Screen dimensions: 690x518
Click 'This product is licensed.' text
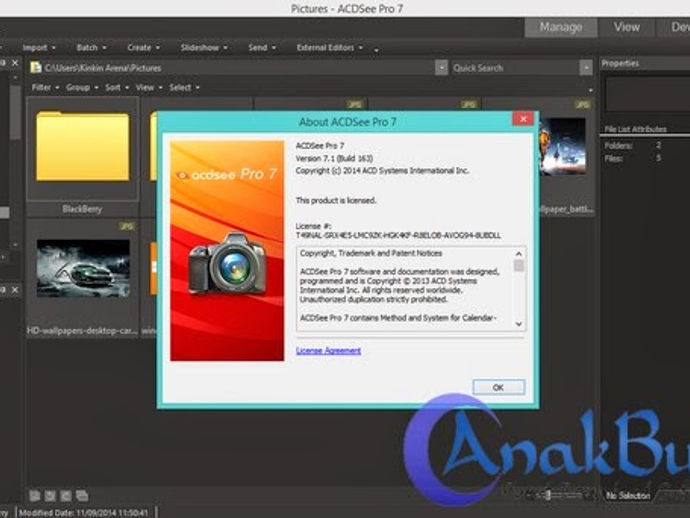[336, 200]
